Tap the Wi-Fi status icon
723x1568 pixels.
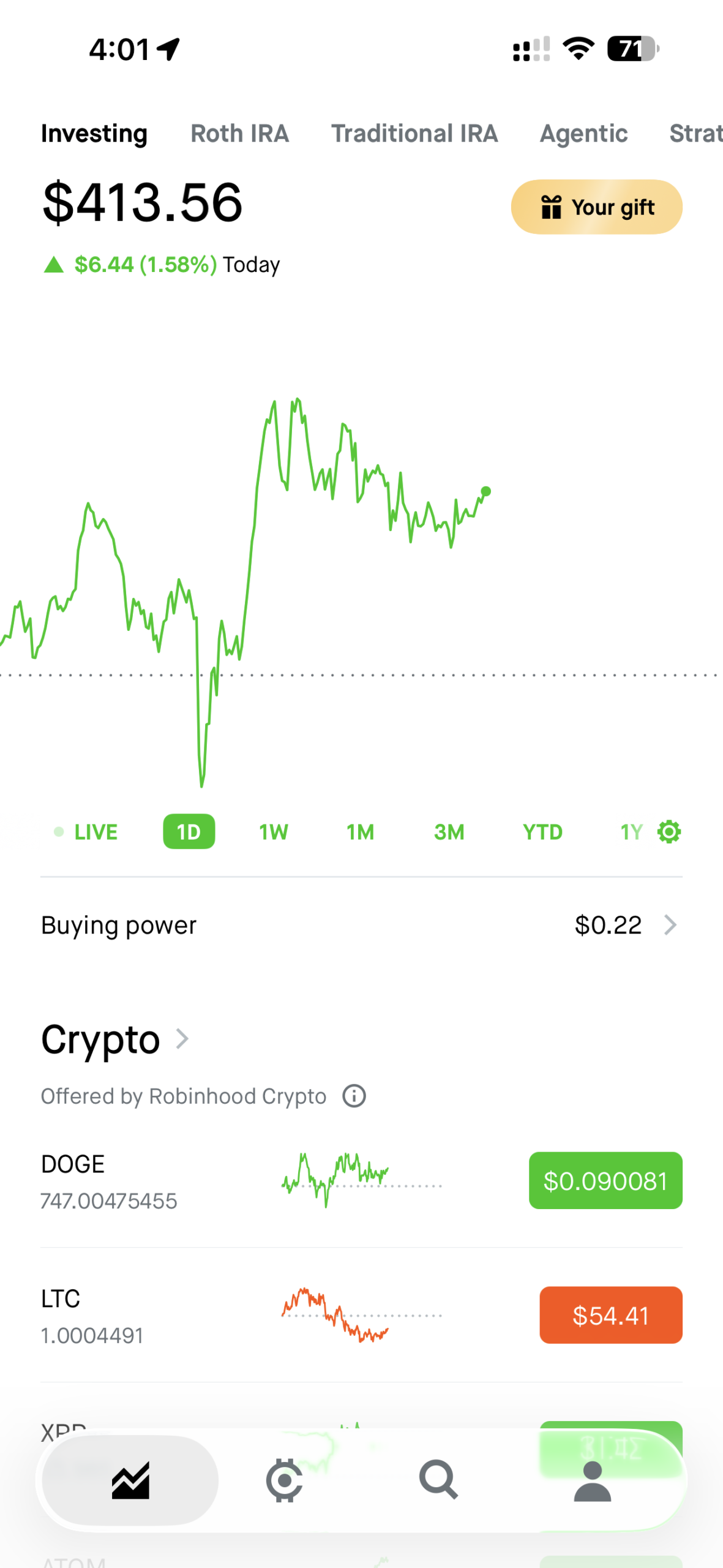coord(579,48)
